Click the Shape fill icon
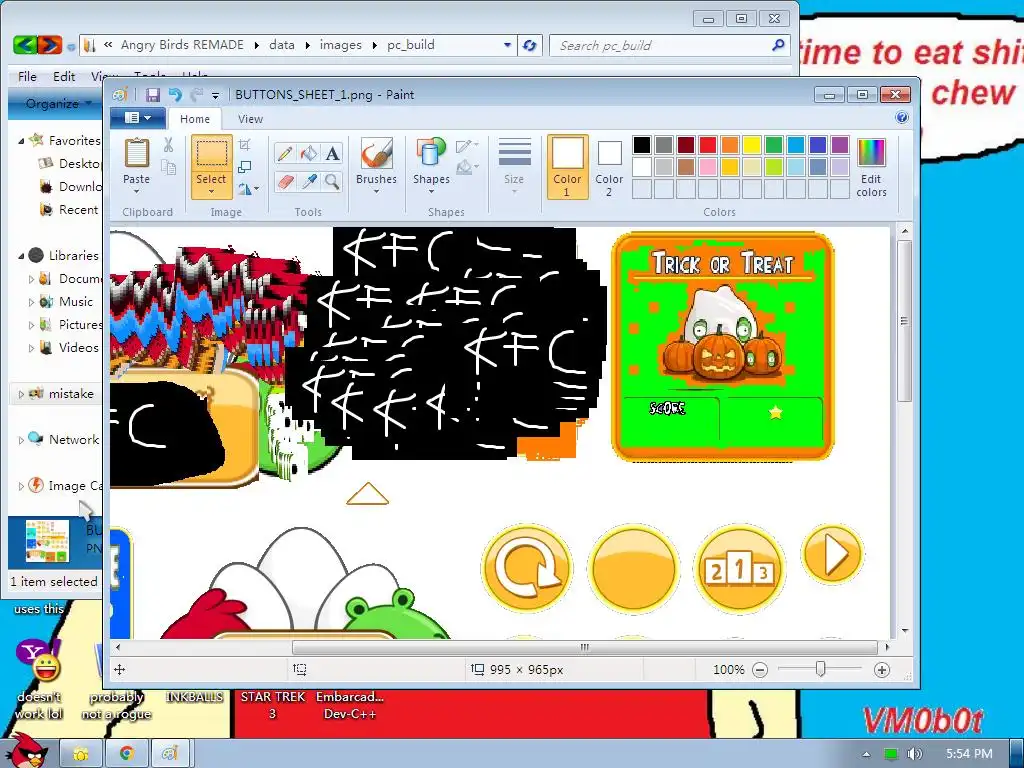Viewport: 1024px width, 768px height. (467, 168)
